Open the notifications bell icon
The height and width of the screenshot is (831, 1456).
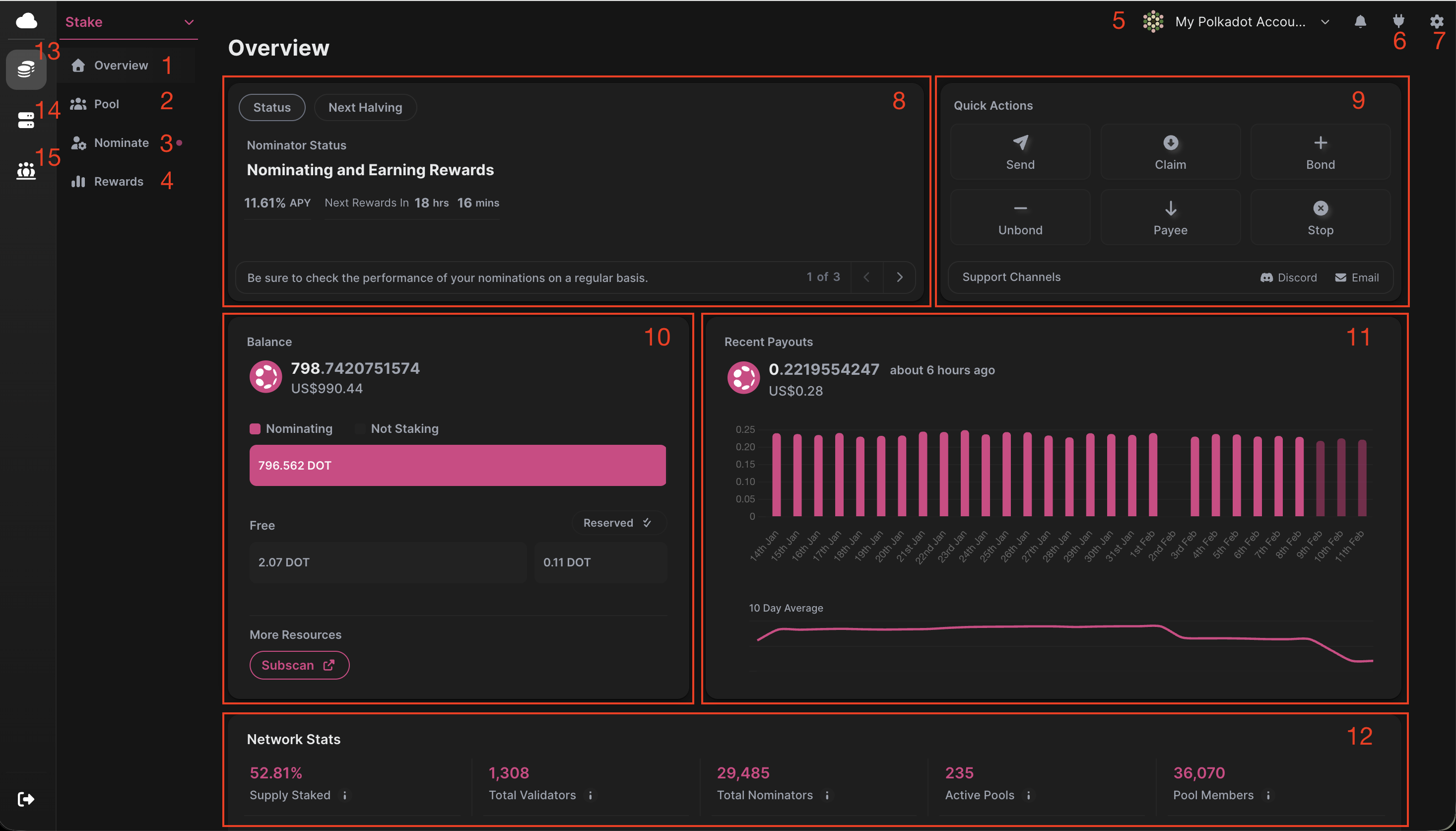pyautogui.click(x=1360, y=22)
